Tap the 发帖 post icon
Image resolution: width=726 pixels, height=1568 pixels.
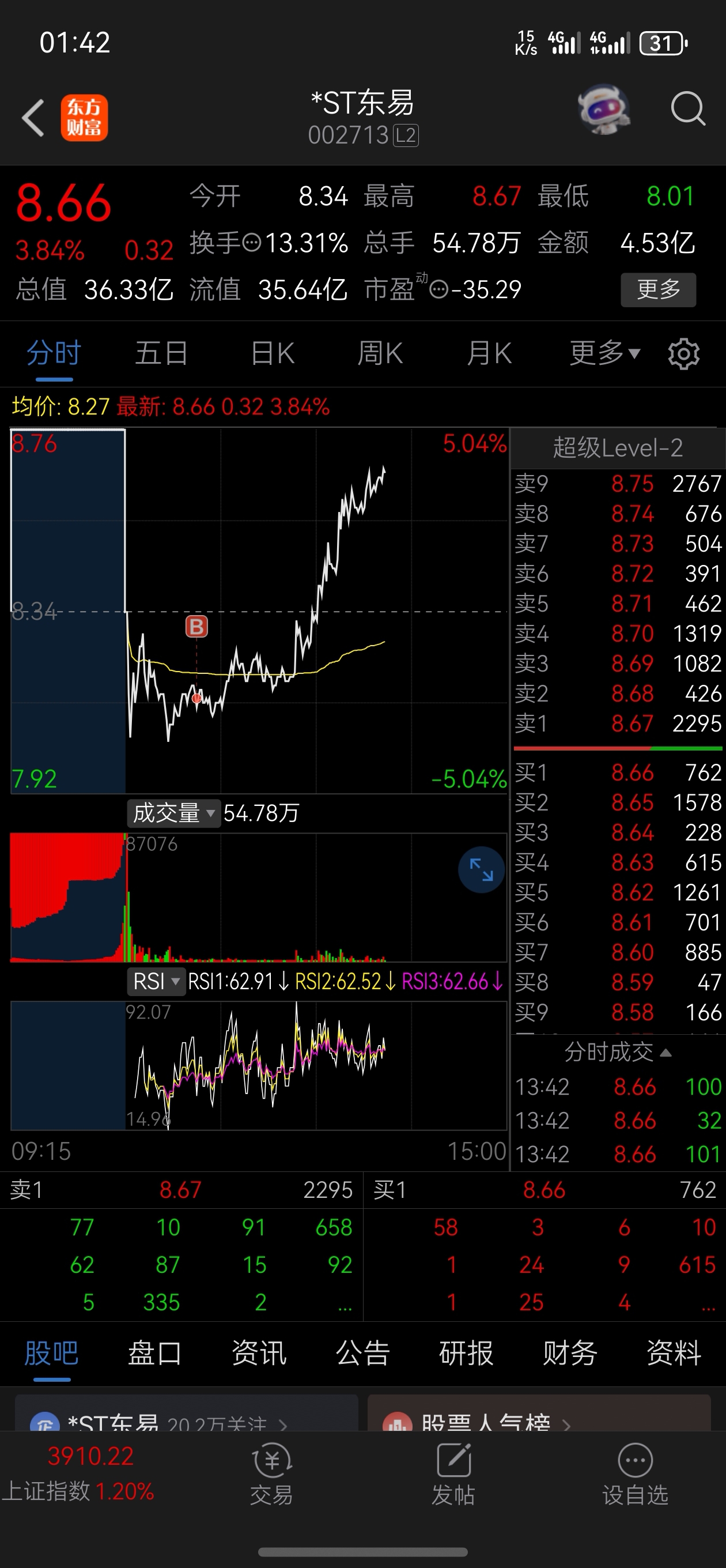(x=453, y=1473)
